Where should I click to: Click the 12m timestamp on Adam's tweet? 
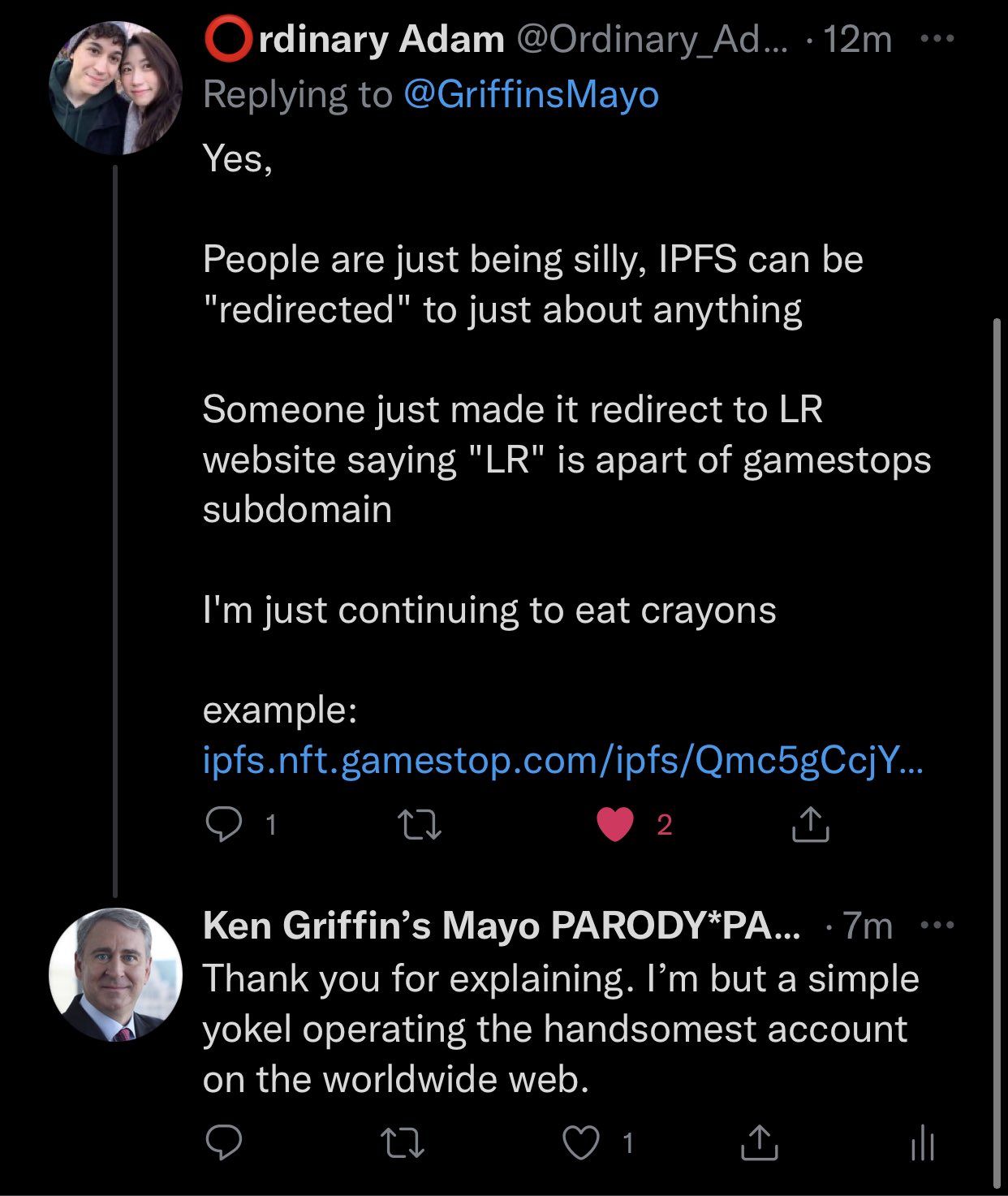tap(857, 39)
